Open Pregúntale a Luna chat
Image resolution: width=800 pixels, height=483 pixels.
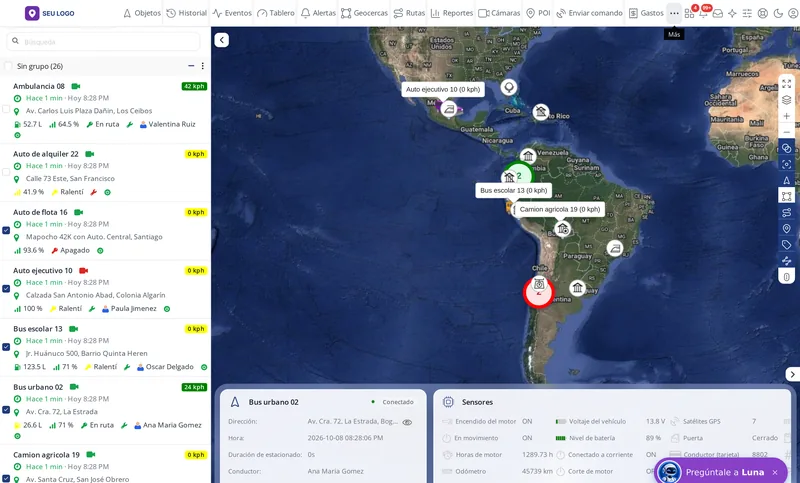[x=721, y=472]
